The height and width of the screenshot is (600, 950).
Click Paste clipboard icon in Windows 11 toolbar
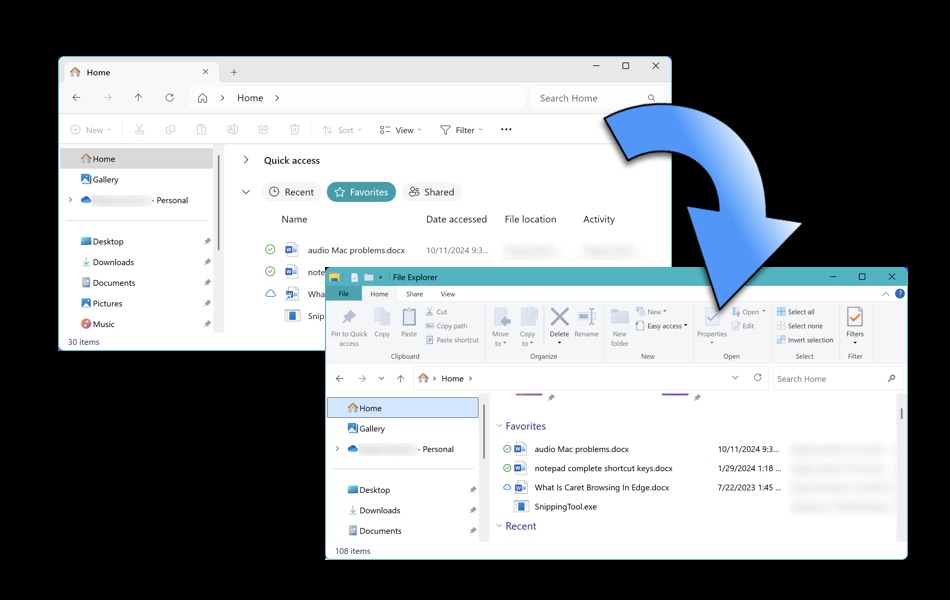(x=201, y=130)
